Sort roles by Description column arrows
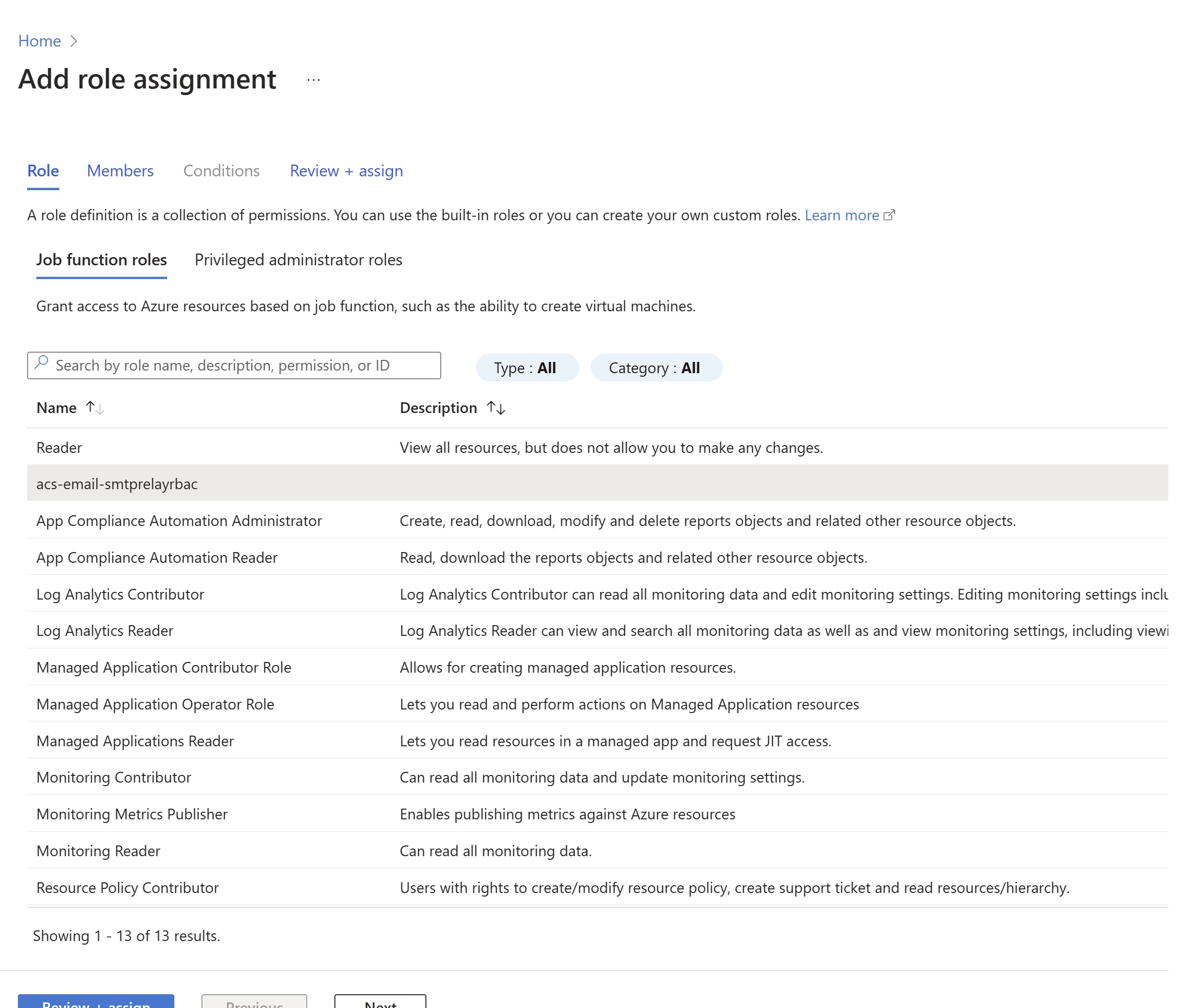The height and width of the screenshot is (1008, 1200). click(495, 408)
